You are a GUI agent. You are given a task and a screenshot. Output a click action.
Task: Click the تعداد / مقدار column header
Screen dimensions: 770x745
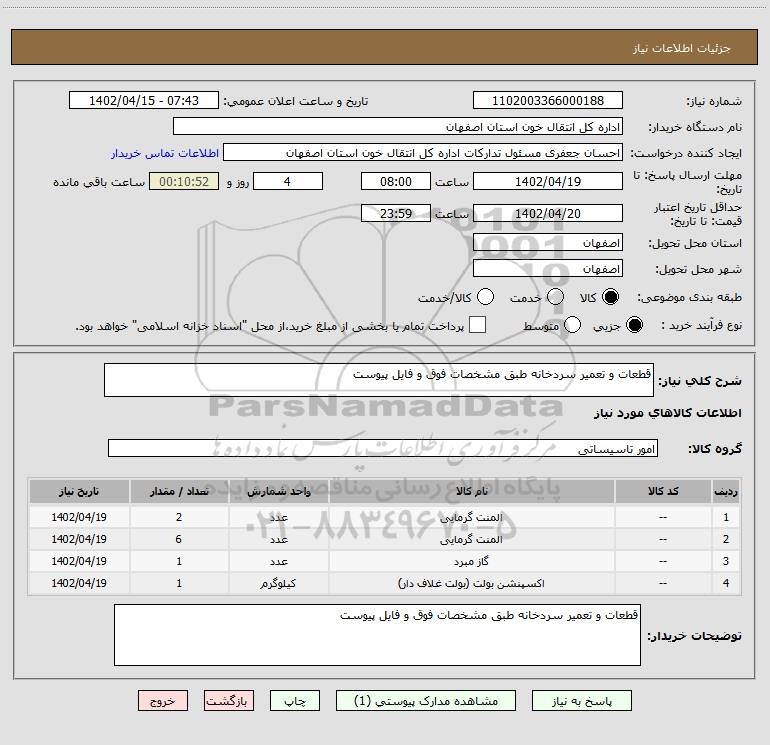[x=179, y=492]
